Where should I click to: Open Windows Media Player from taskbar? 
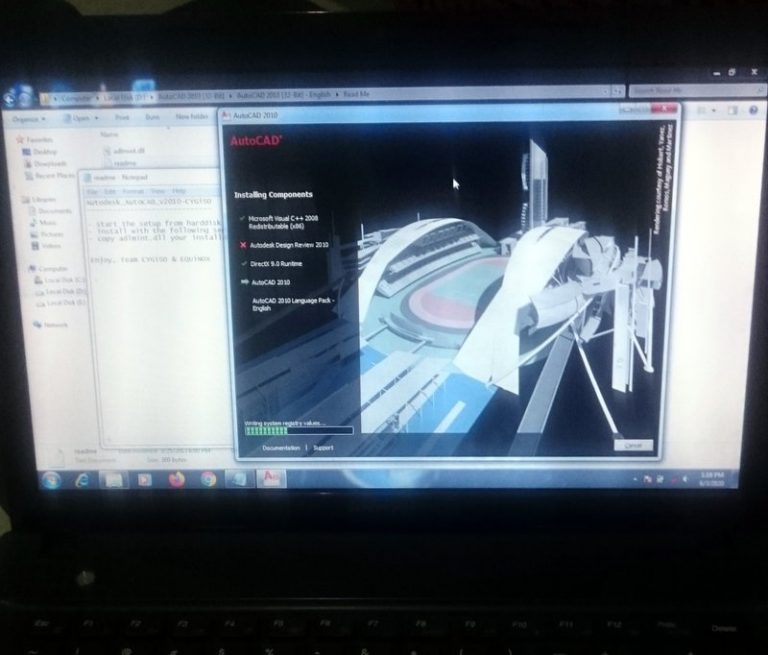pyautogui.click(x=144, y=480)
